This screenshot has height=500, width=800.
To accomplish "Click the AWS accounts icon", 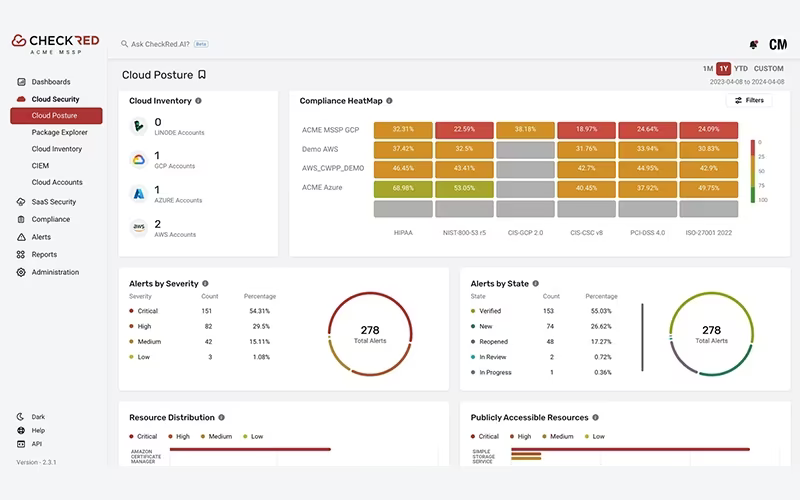I will point(138,227).
